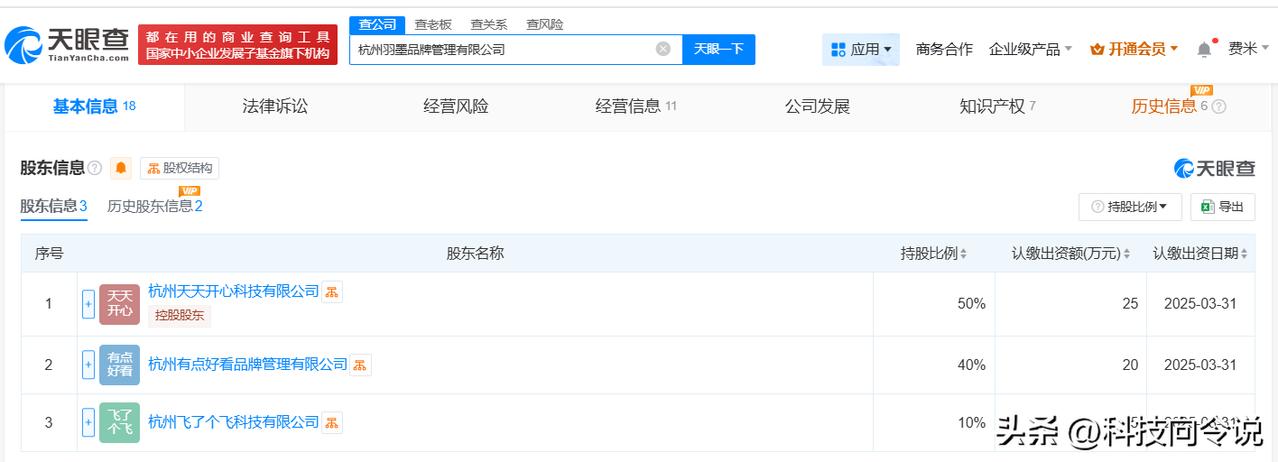Click the orange shareholder alert bell
This screenshot has width=1278, height=462.
click(x=121, y=168)
